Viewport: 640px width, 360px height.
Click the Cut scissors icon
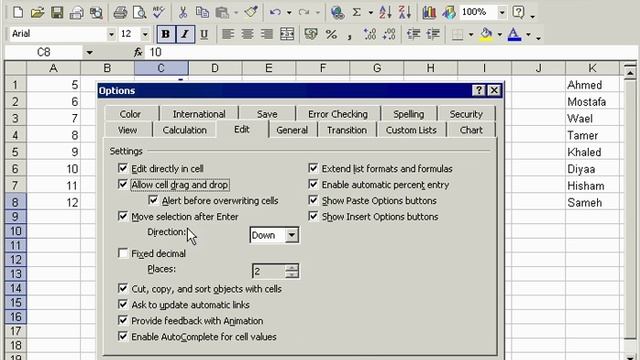(x=183, y=13)
